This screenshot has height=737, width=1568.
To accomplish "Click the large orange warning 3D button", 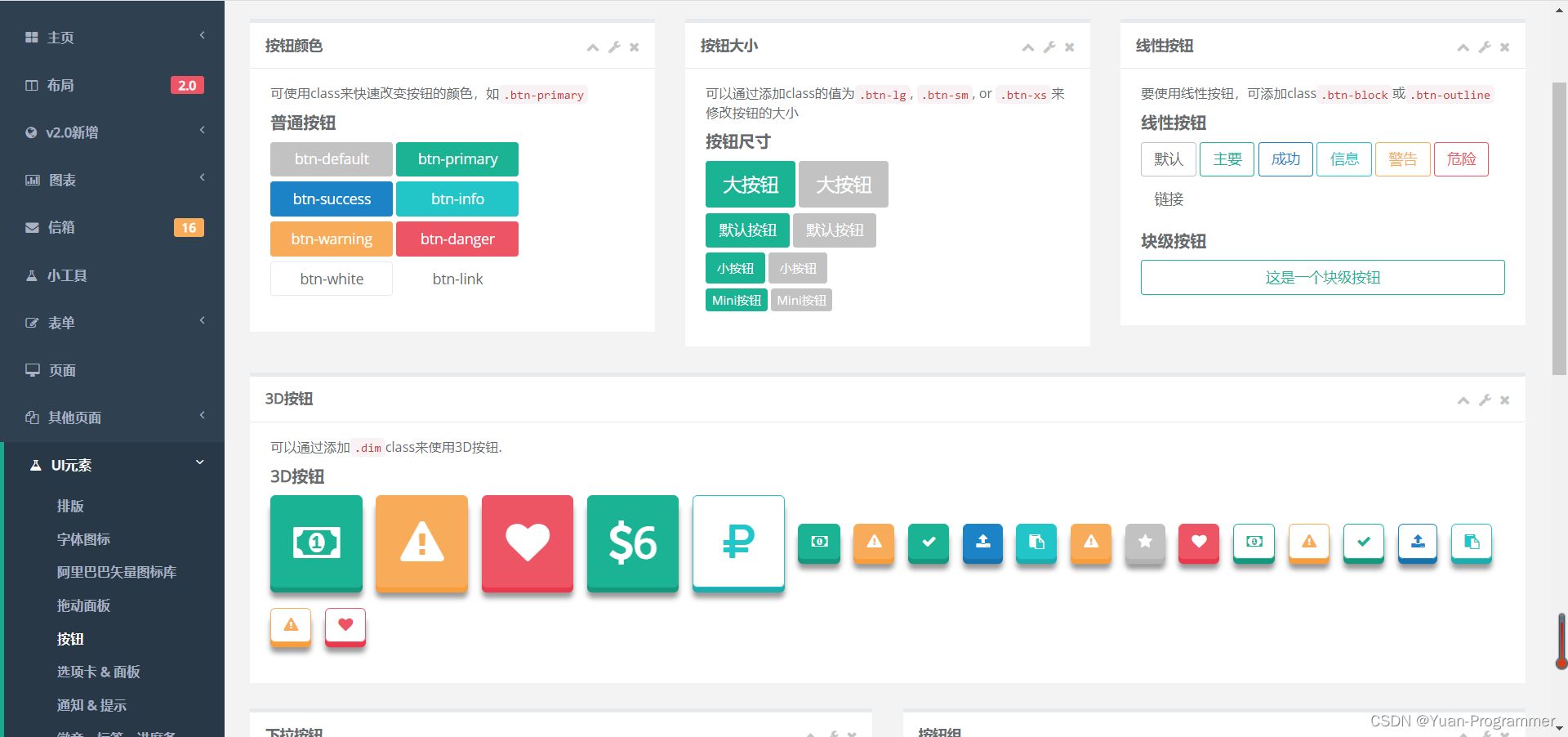I will pyautogui.click(x=421, y=543).
